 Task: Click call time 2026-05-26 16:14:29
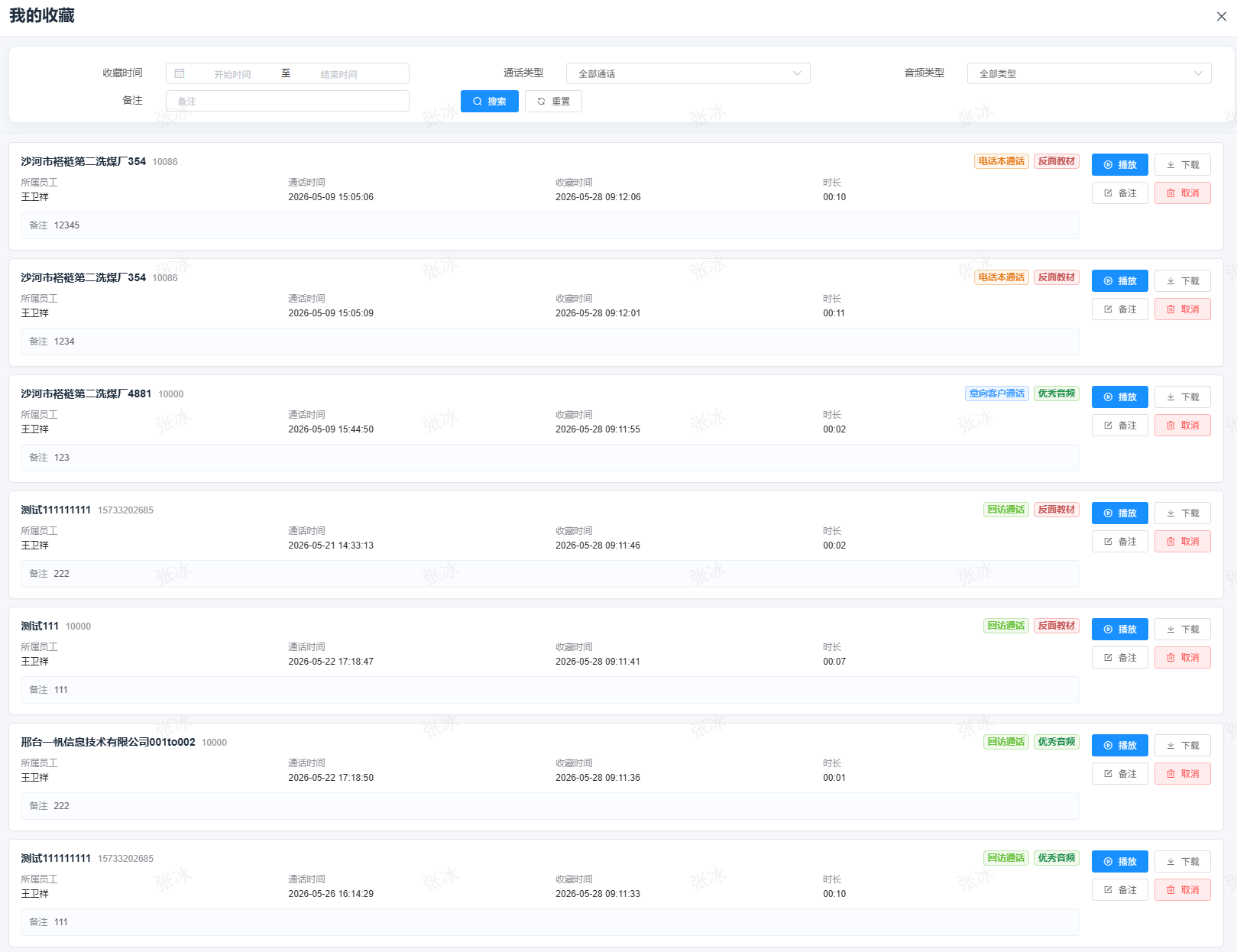(331, 894)
